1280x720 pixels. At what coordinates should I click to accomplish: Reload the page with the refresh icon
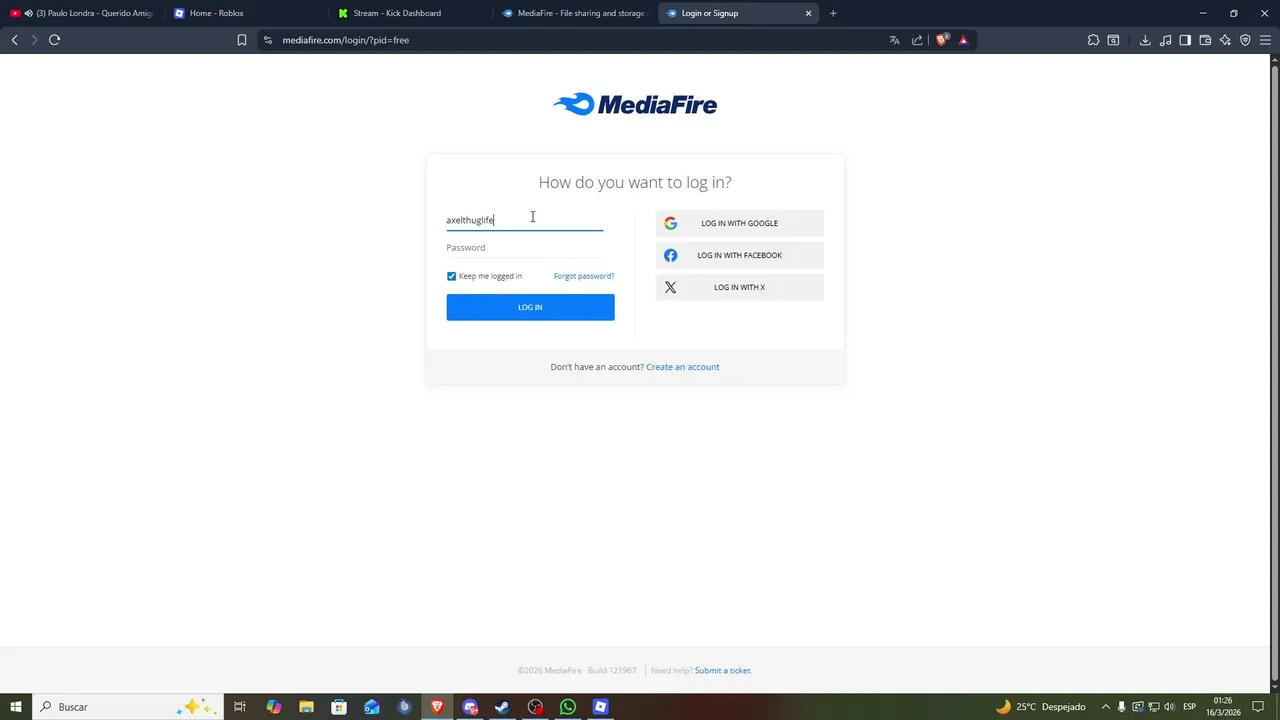pyautogui.click(x=54, y=40)
